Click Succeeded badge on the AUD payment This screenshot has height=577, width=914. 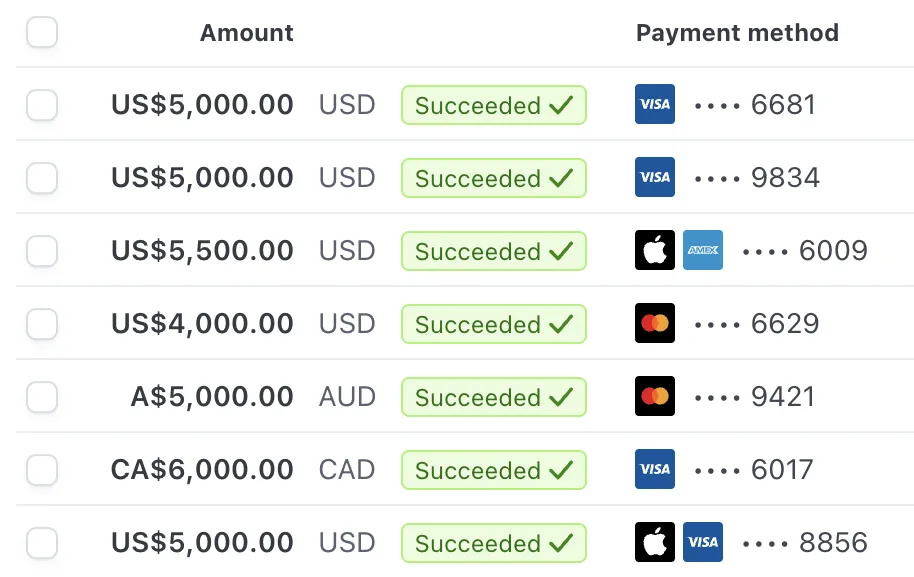point(493,397)
